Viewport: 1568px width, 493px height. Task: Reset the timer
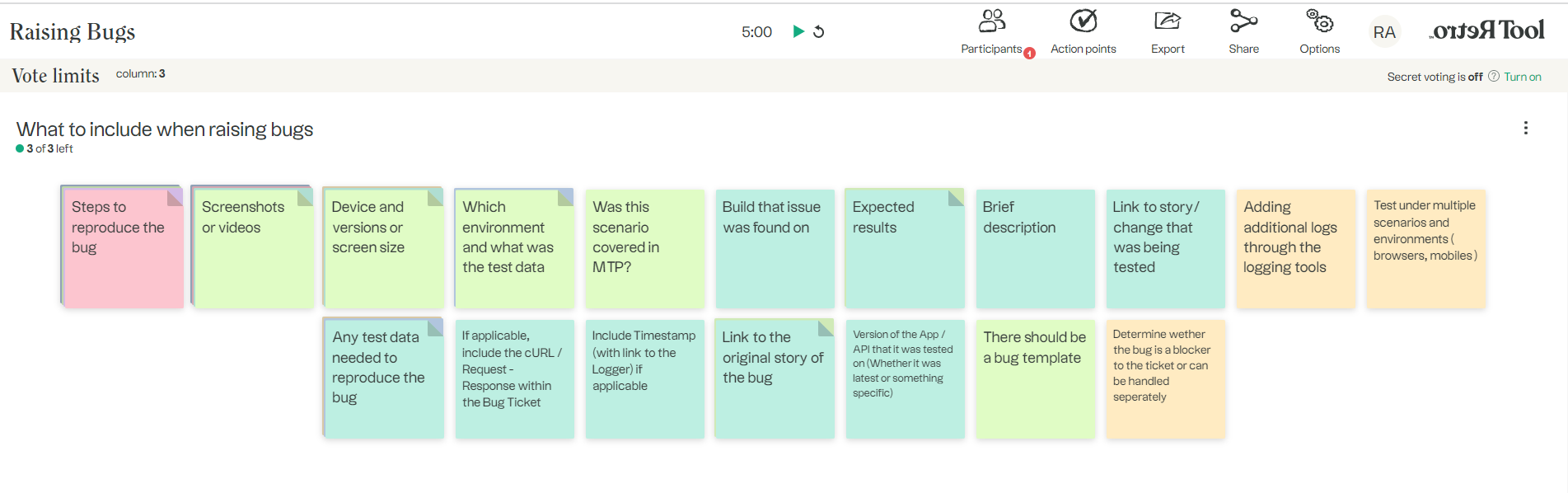(x=818, y=31)
